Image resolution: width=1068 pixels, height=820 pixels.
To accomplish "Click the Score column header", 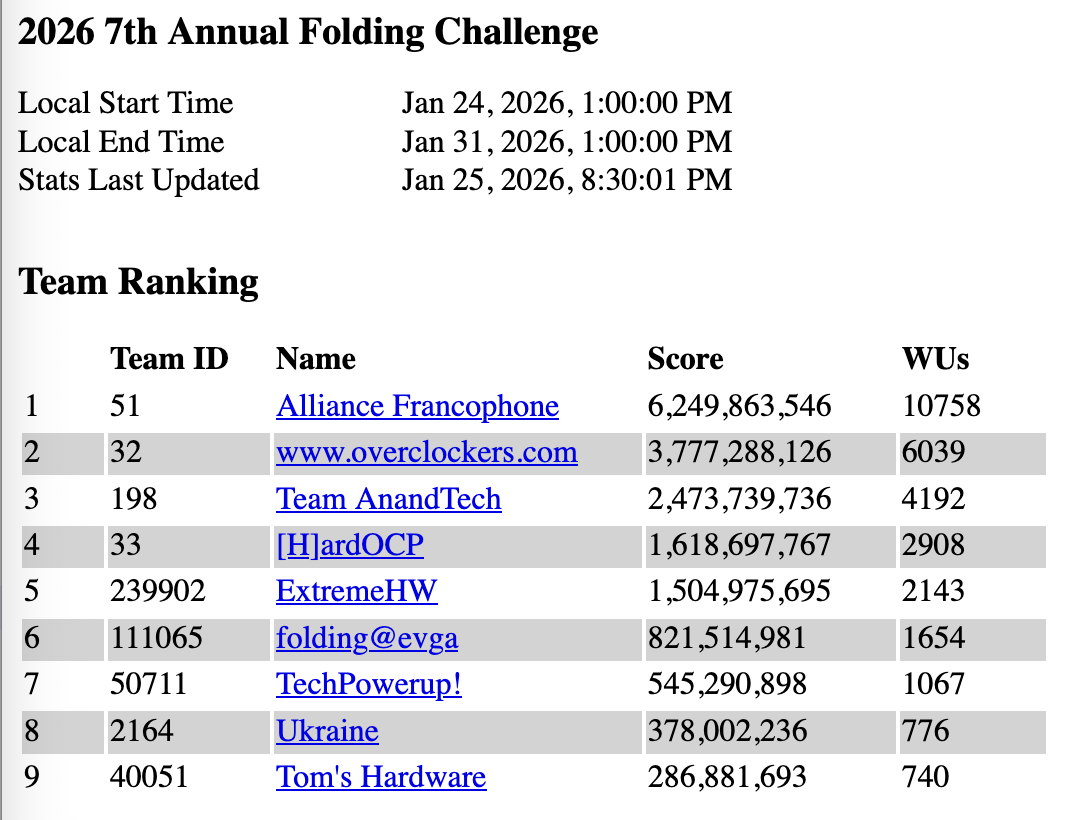I will pos(685,359).
